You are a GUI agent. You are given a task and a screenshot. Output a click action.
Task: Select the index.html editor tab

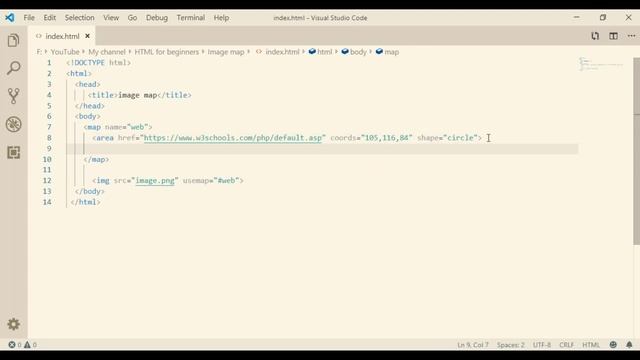(62, 36)
